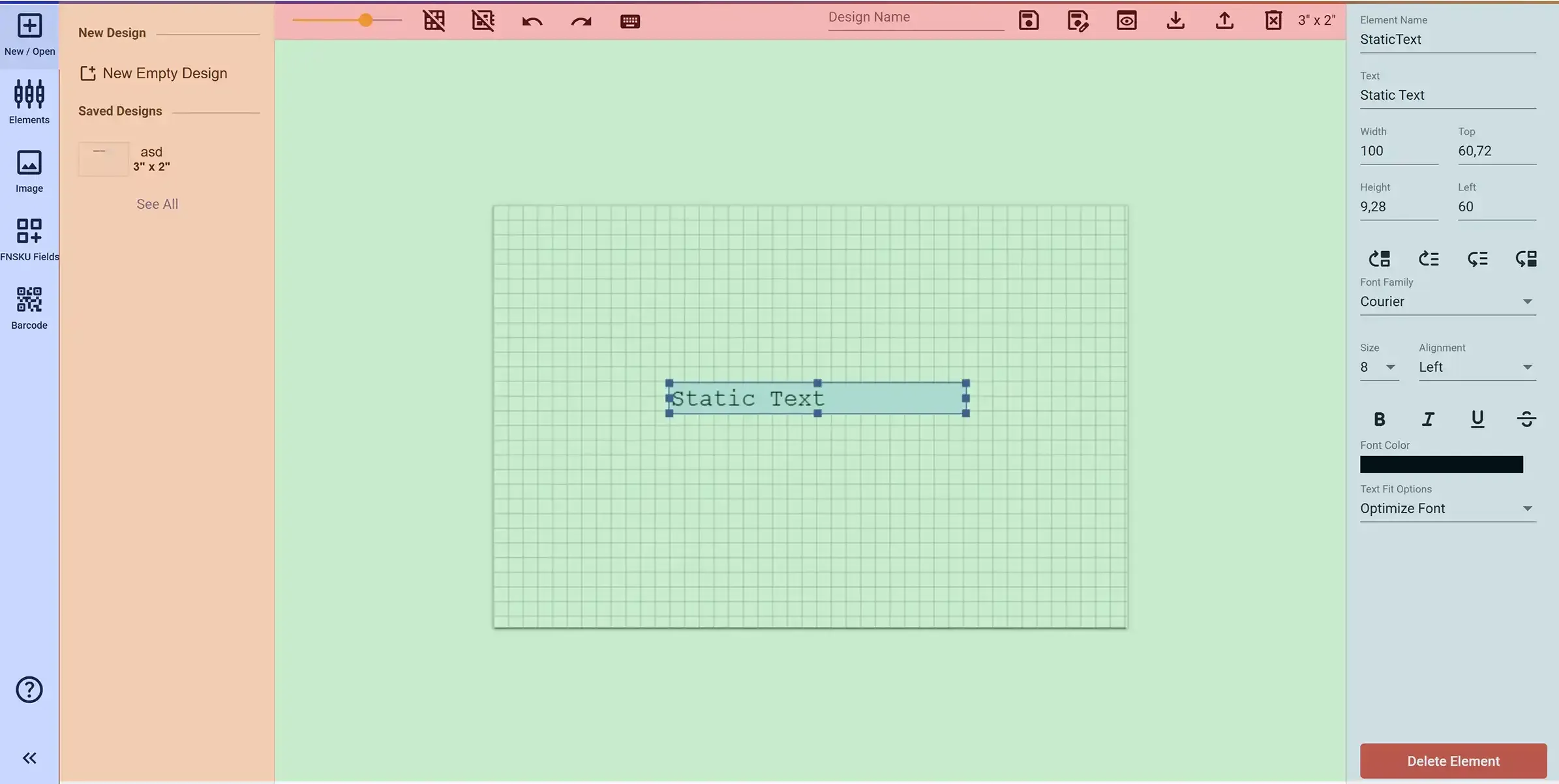Open the See All saved designs link
Viewport: 1559px width, 784px height.
157,204
